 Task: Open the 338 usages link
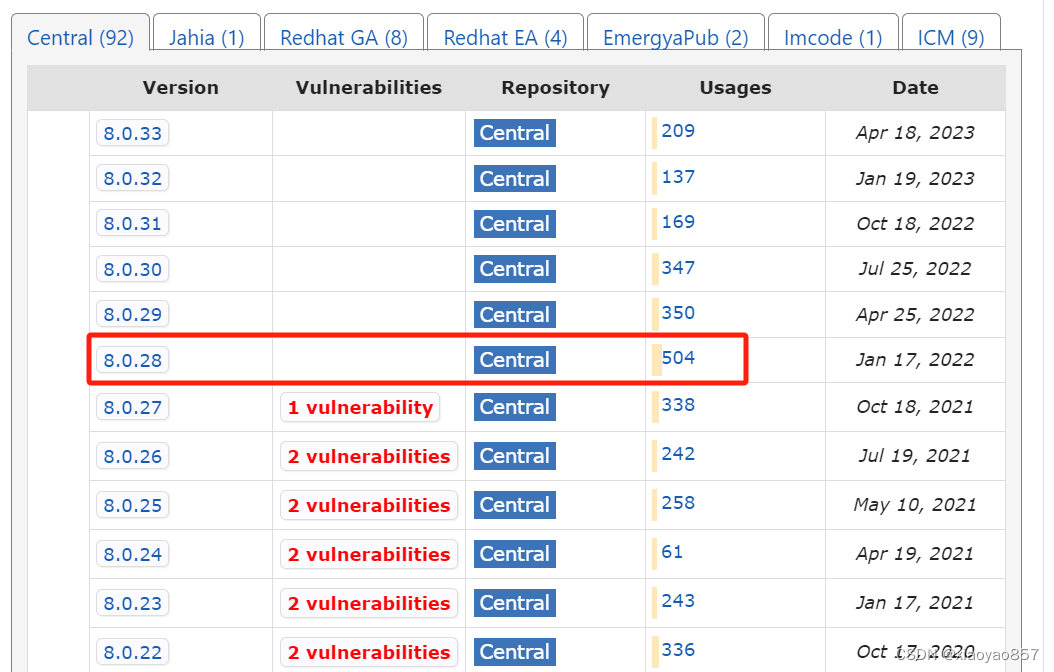(x=678, y=405)
